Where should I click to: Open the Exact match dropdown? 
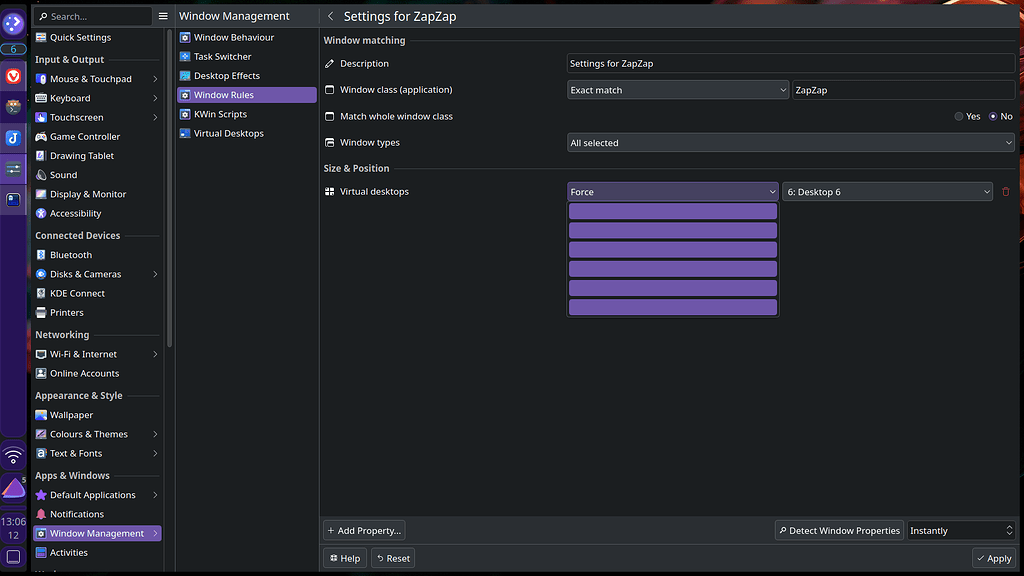[x=678, y=90]
